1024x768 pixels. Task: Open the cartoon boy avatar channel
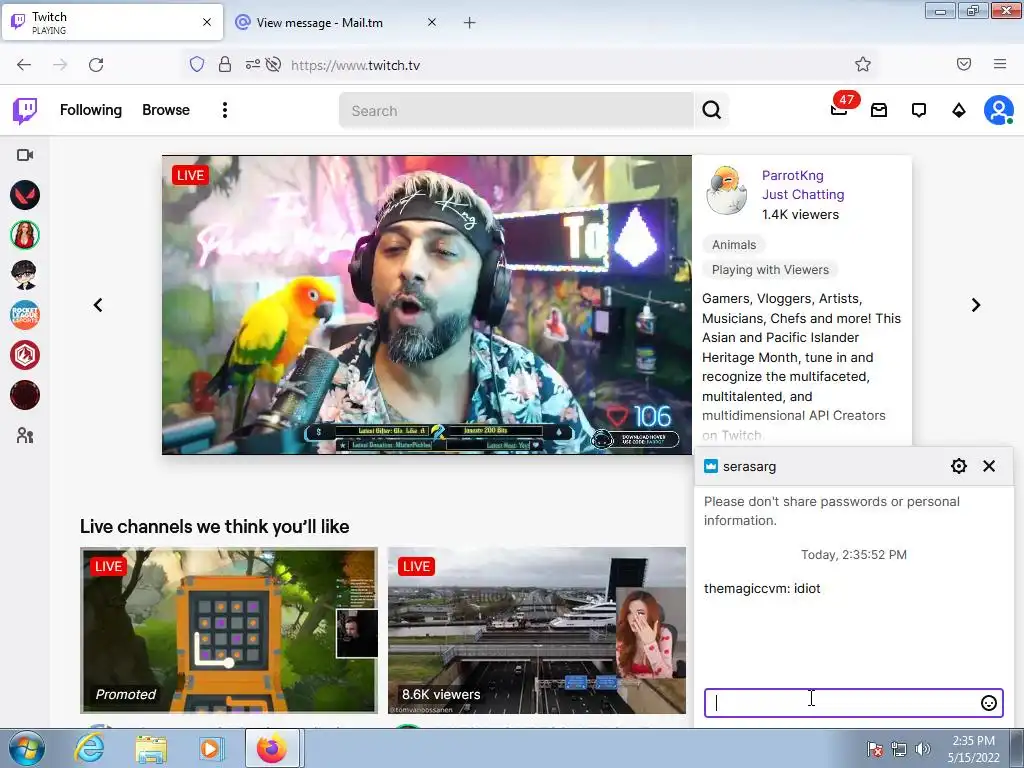[x=25, y=275]
